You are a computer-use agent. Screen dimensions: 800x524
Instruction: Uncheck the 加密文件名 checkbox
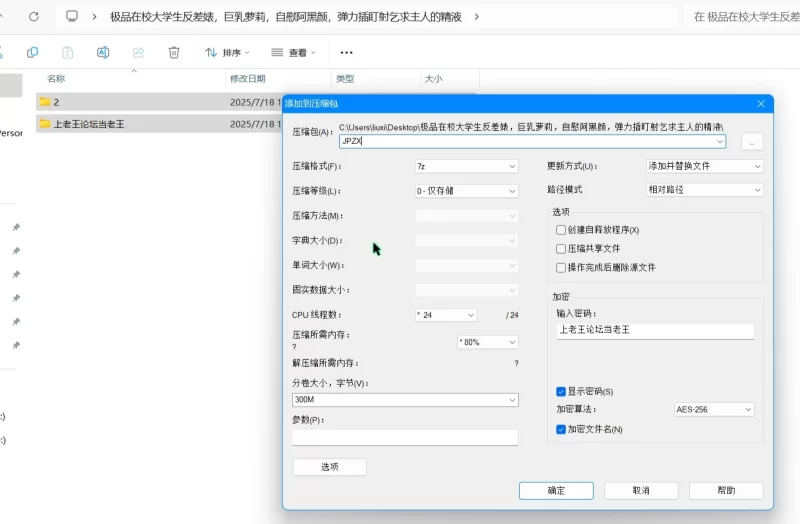561,430
